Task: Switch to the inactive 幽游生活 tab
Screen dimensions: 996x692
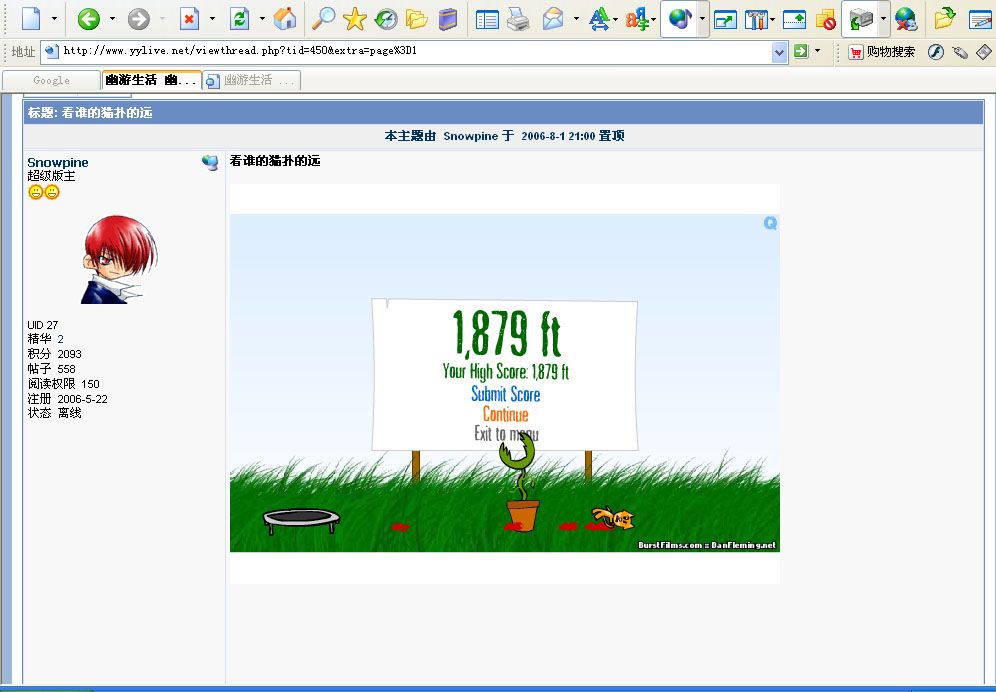Action: [252, 80]
